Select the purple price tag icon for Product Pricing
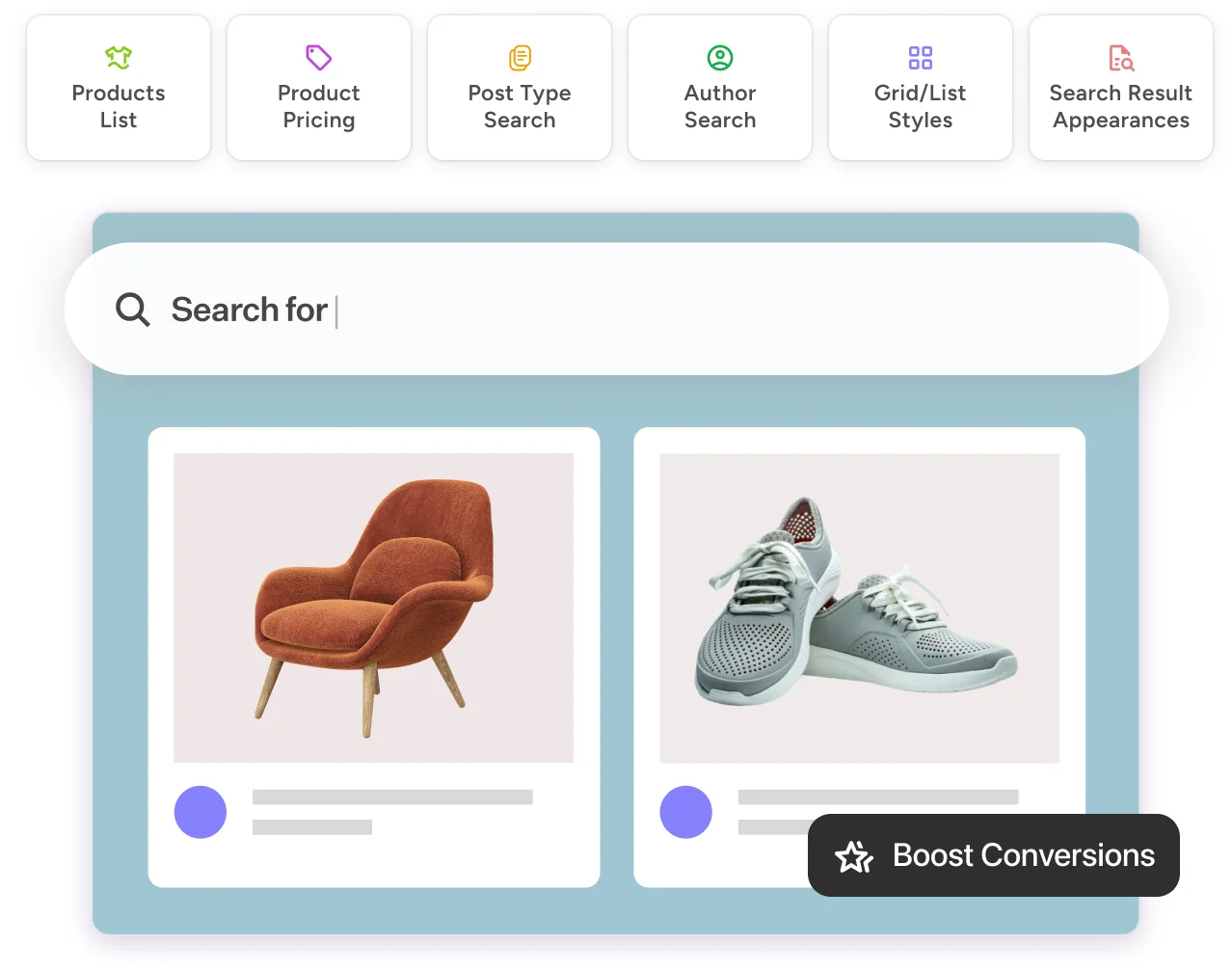The image size is (1232, 972). click(319, 57)
